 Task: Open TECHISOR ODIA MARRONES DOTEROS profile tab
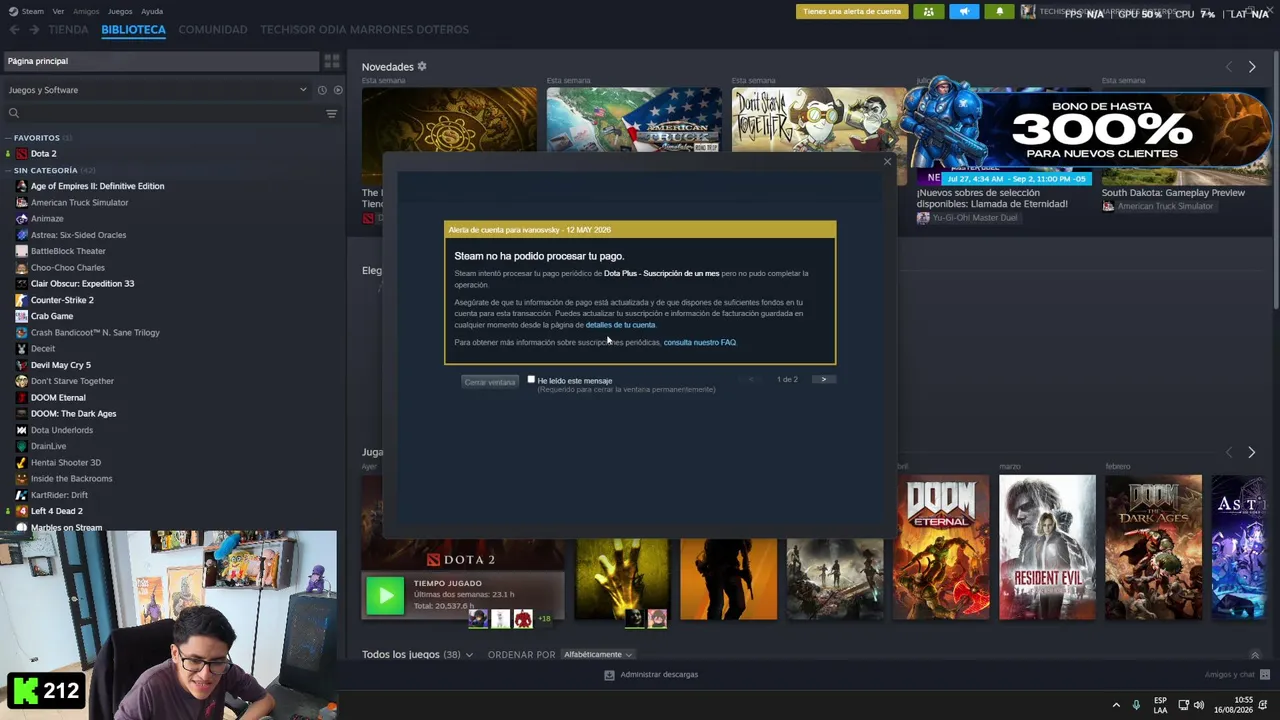click(x=364, y=30)
